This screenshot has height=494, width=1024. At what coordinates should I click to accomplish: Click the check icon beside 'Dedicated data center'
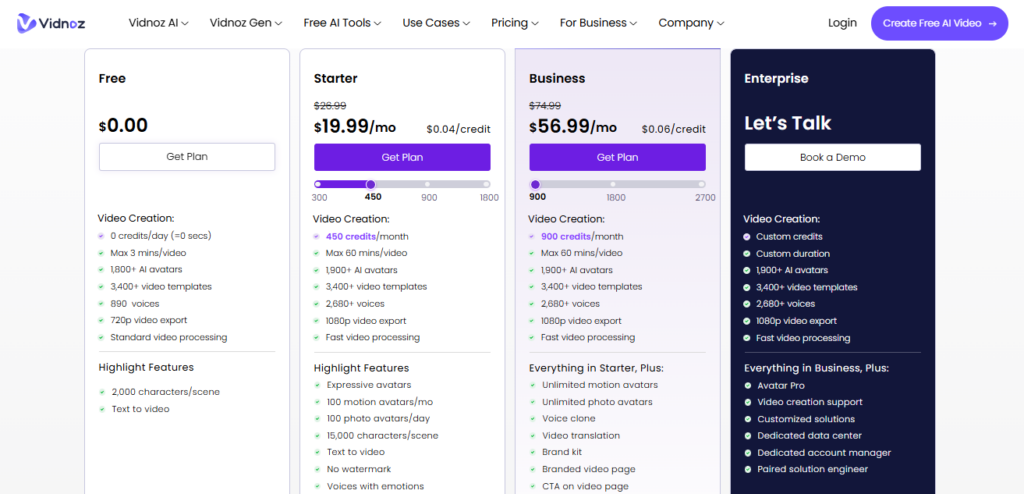point(748,436)
